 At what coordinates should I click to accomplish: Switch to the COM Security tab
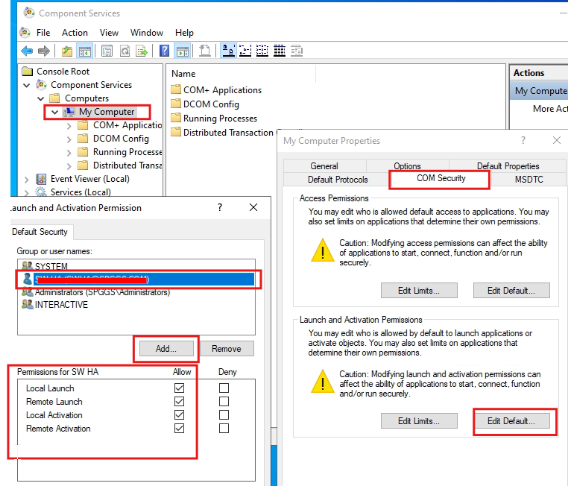[440, 178]
